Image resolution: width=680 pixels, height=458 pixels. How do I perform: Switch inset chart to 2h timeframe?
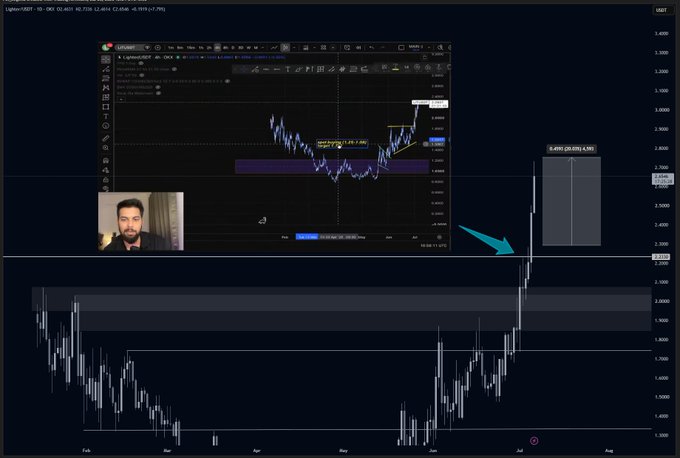[x=209, y=47]
